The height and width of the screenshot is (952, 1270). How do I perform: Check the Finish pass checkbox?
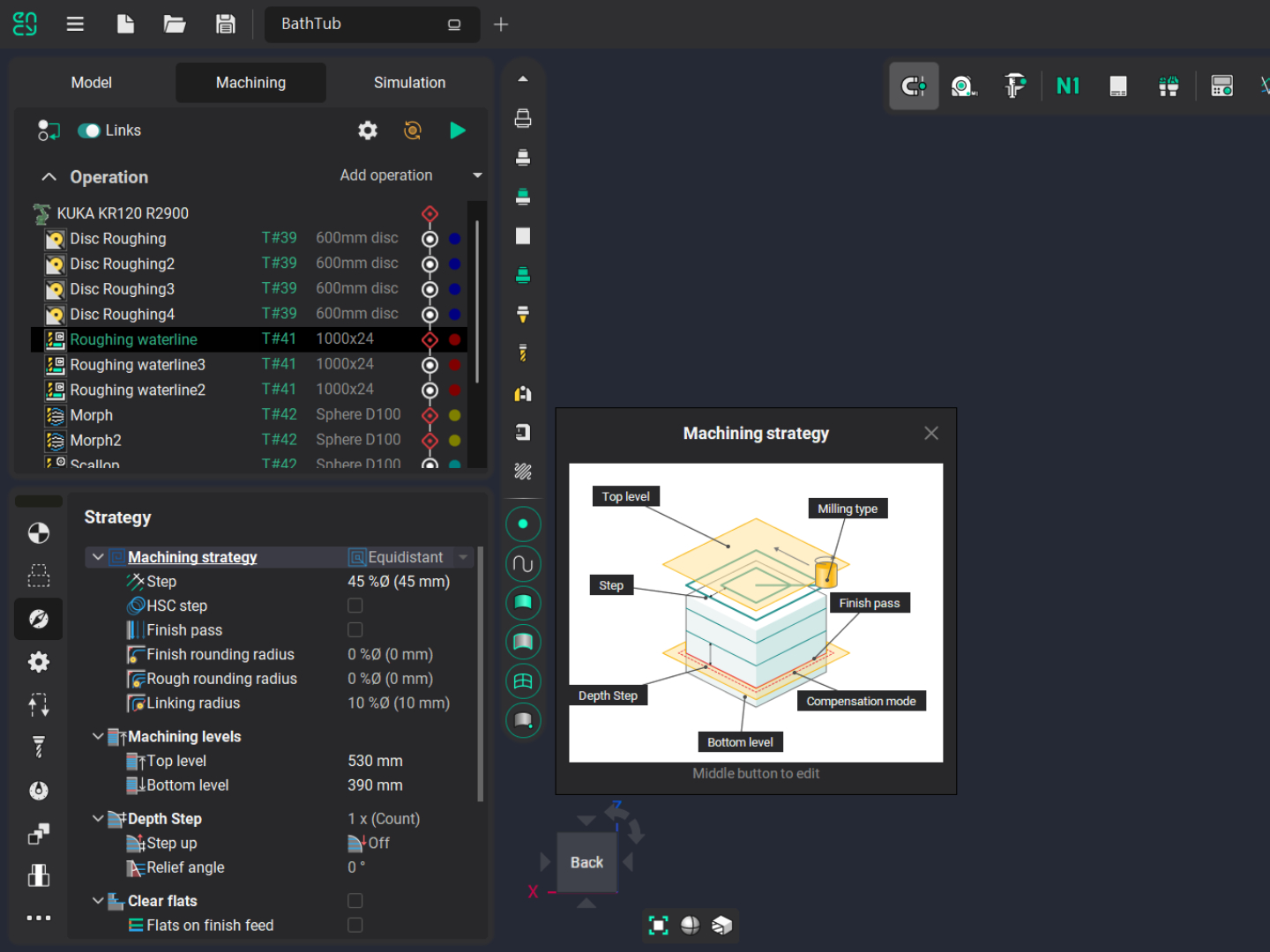point(355,630)
